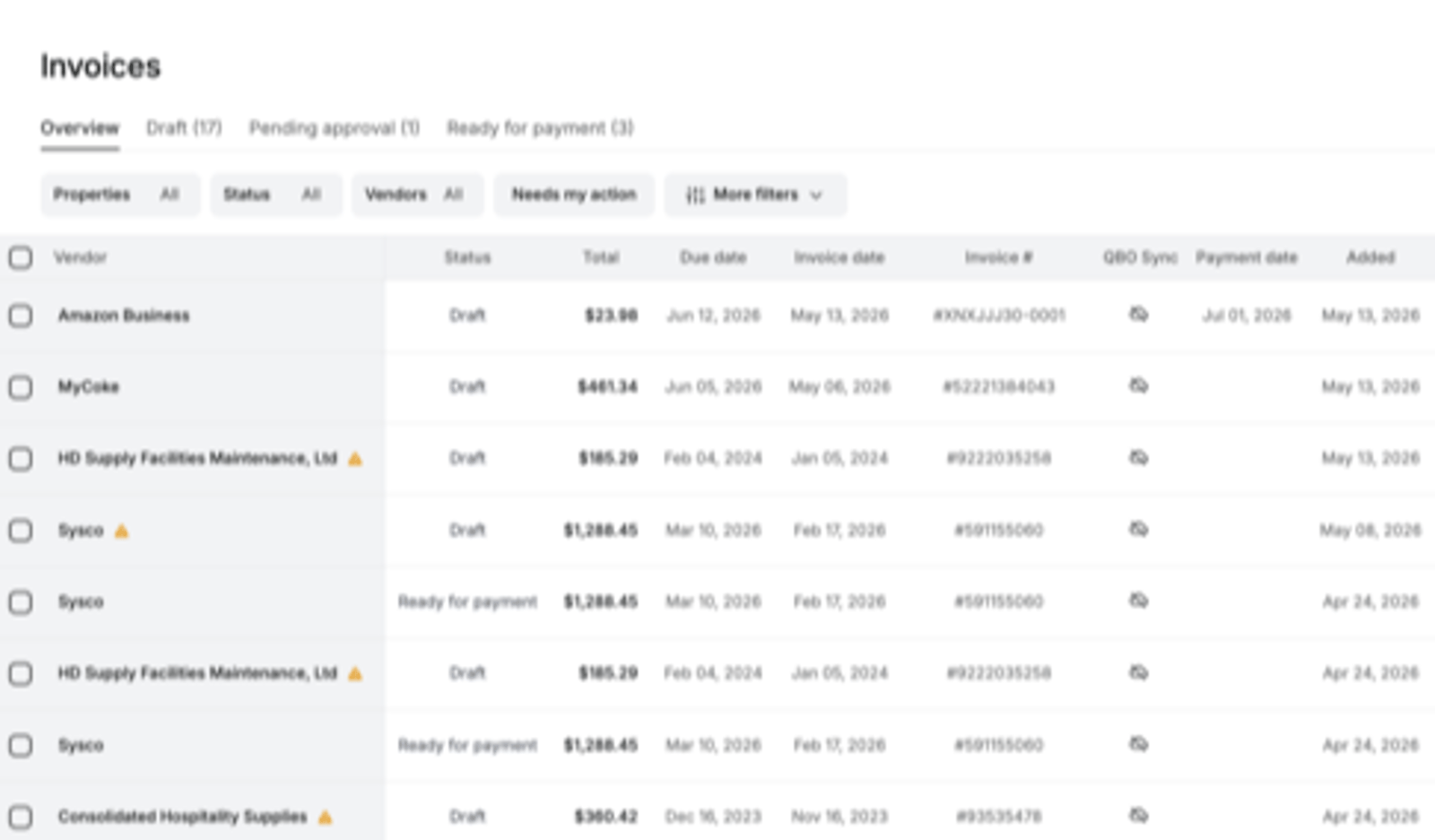Click invoice number #XNXJJJ30-0001

(x=999, y=316)
